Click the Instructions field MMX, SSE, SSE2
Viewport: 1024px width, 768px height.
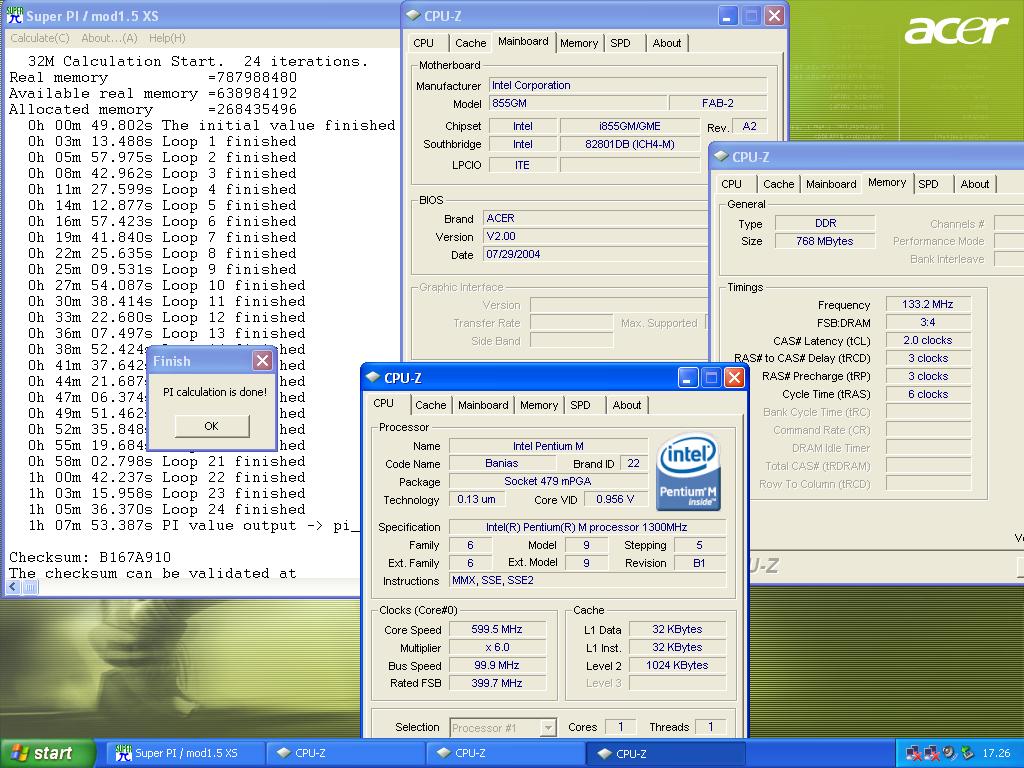click(x=588, y=580)
